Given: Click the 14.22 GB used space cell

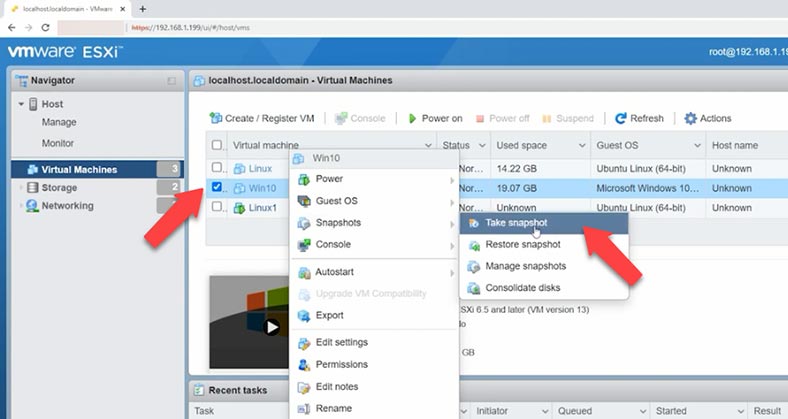Looking at the screenshot, I should [517, 169].
